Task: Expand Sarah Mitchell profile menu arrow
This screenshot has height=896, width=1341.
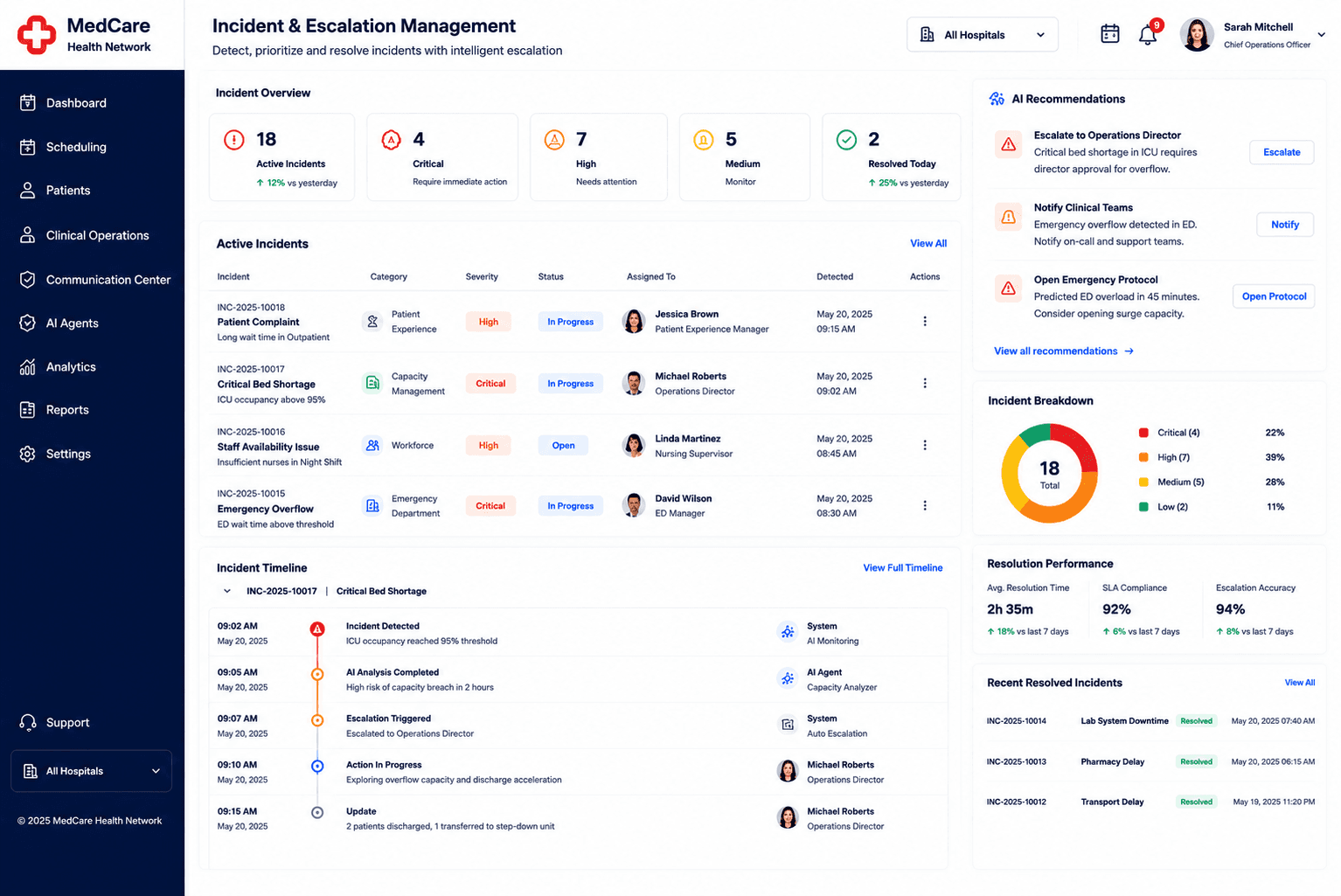Action: click(1321, 35)
